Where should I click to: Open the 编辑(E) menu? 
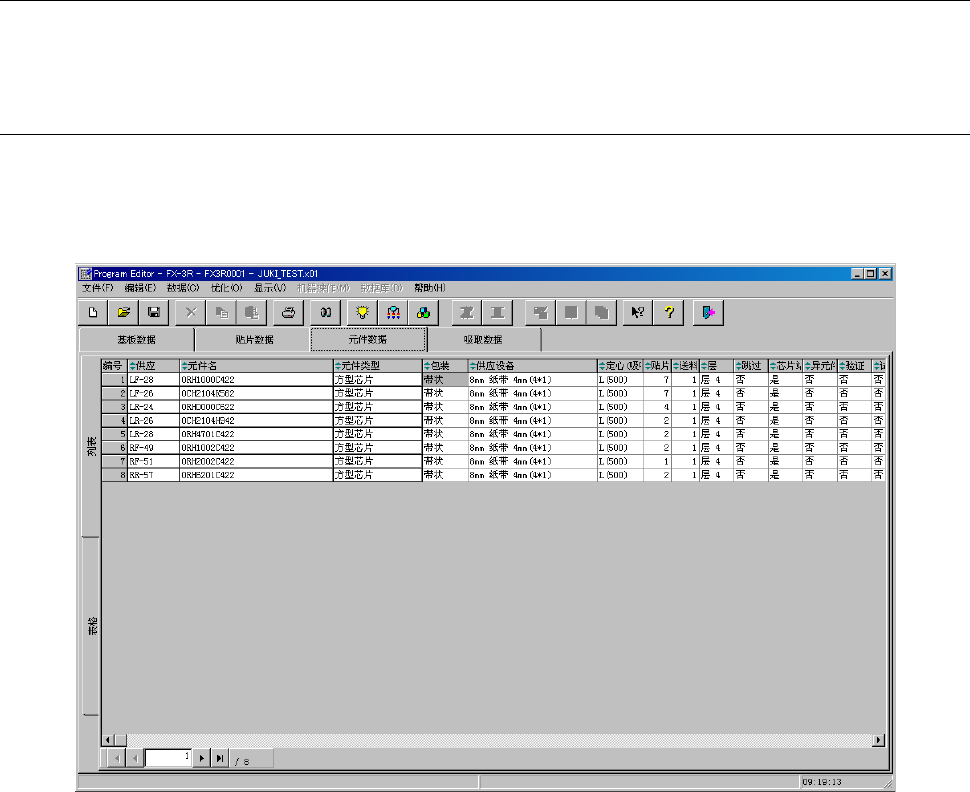tap(140, 288)
